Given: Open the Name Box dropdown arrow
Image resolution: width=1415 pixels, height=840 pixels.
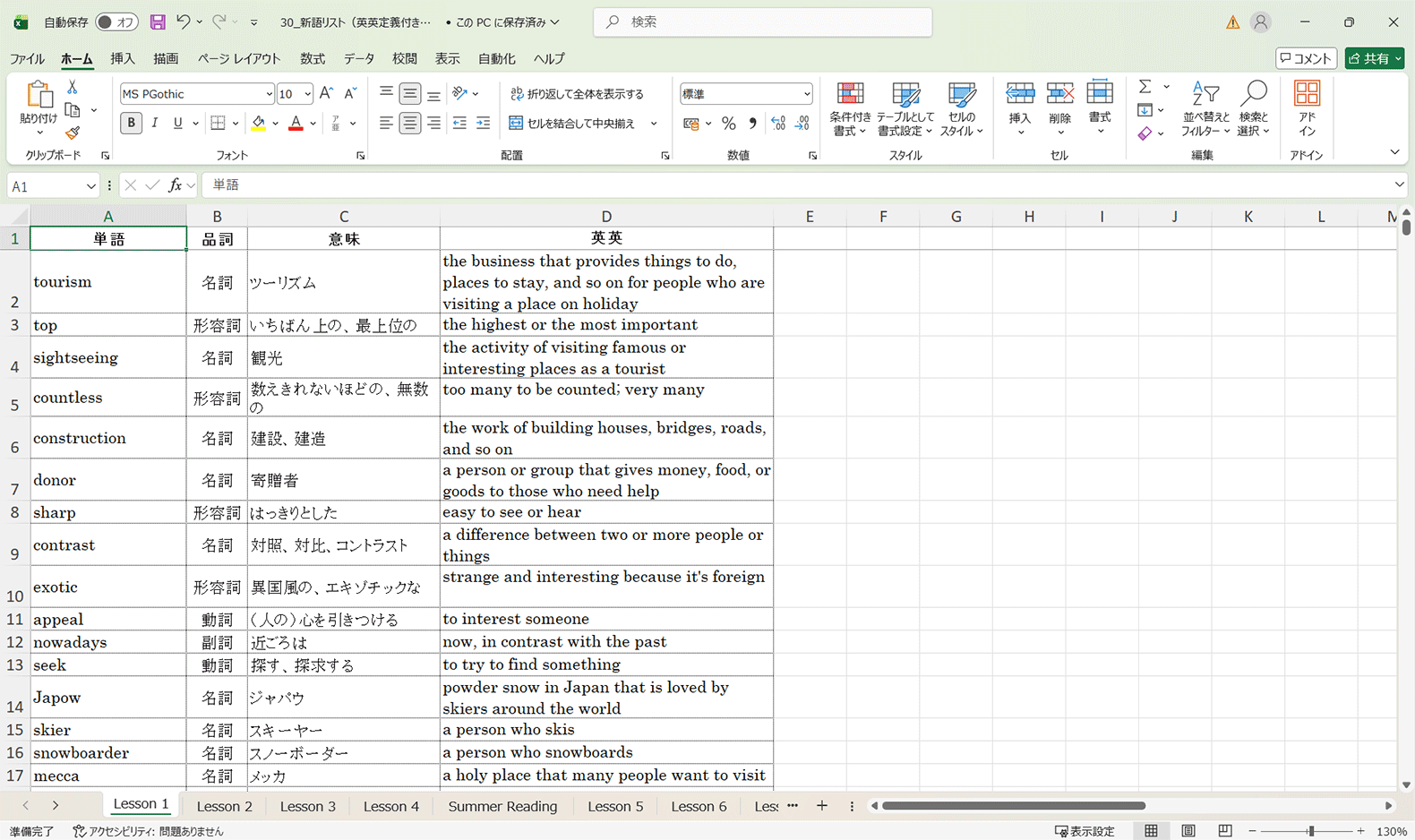Looking at the screenshot, I should click(x=90, y=186).
